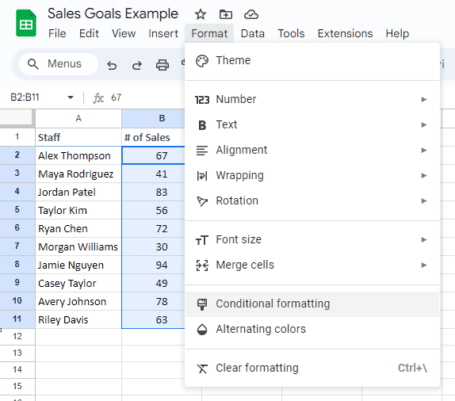
Task: Click the Merge cells icon
Action: pos(202,265)
